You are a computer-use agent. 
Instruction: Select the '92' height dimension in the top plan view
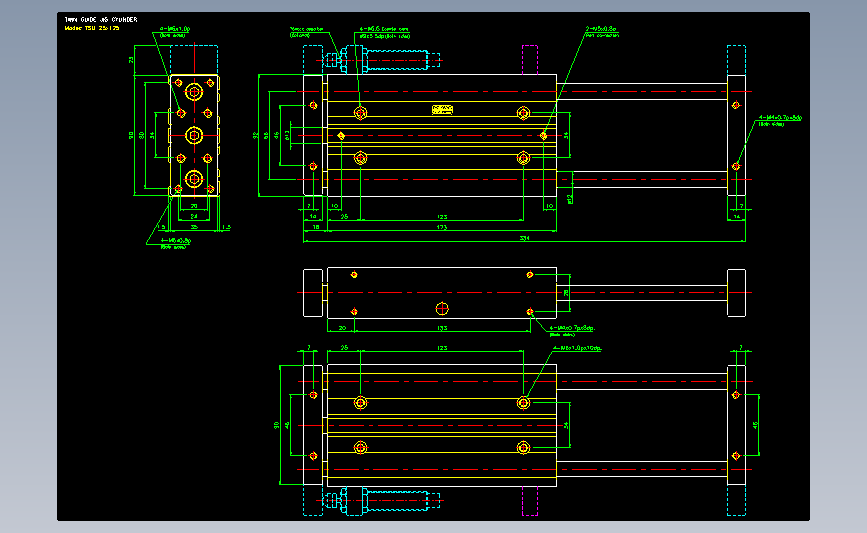click(255, 135)
